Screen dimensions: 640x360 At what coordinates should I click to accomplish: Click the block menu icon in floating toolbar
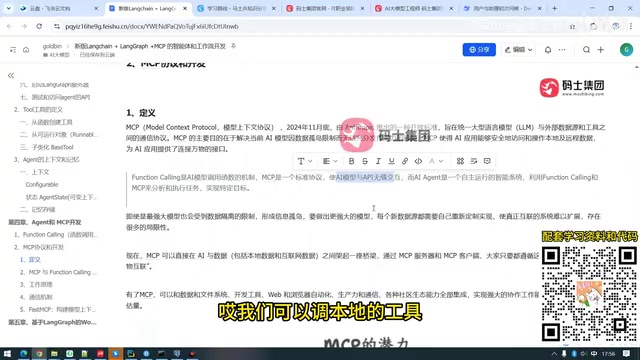coord(460,161)
